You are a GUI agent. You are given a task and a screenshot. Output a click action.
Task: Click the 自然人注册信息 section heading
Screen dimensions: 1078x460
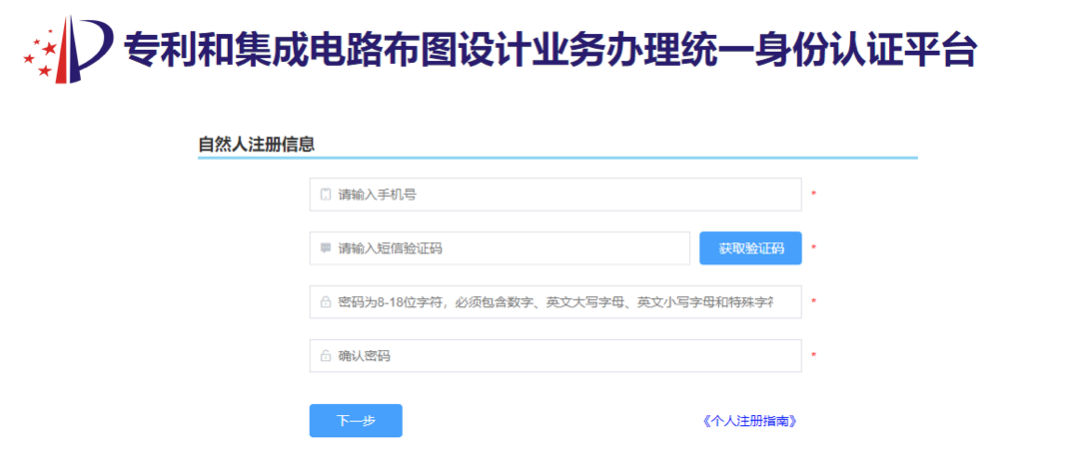256,145
